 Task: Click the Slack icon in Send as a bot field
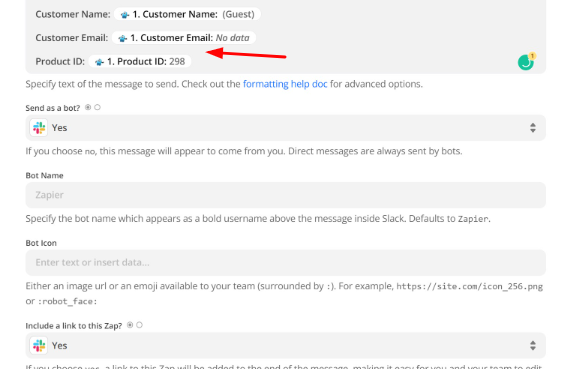39,128
